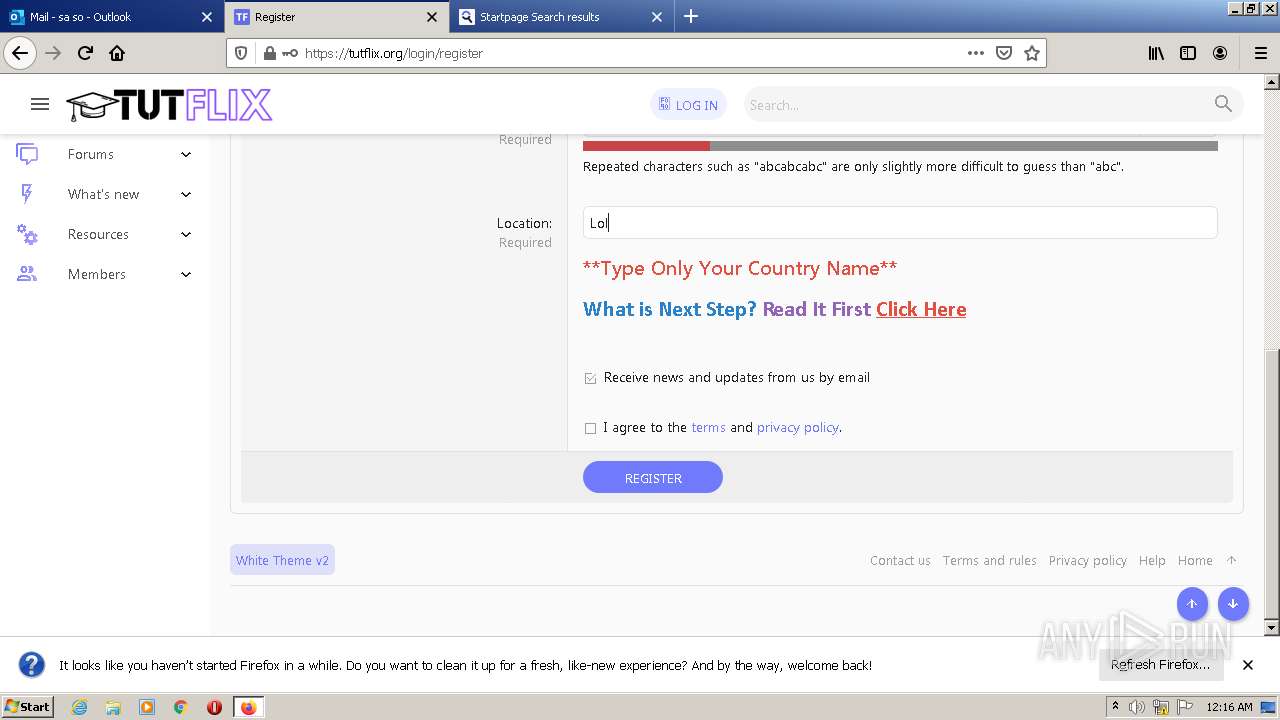Open the privacy policy link in agreement

click(x=798, y=427)
